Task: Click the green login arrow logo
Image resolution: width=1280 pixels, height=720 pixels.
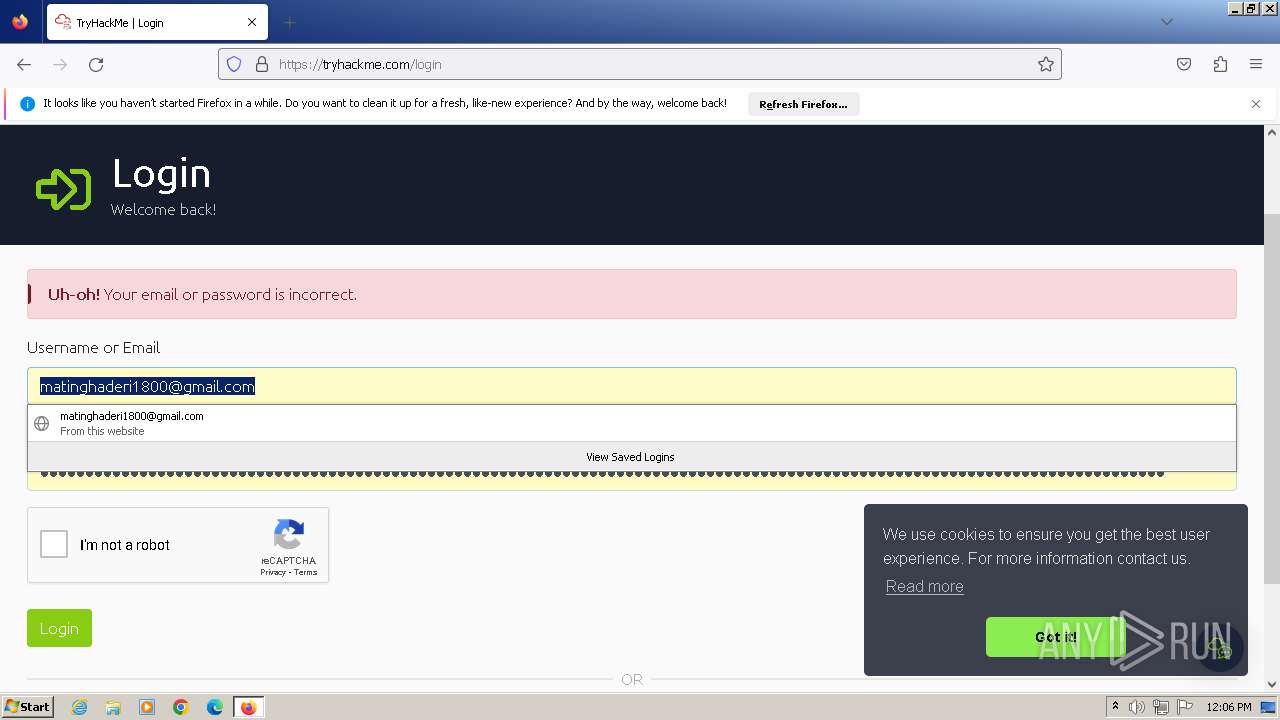Action: coord(63,188)
